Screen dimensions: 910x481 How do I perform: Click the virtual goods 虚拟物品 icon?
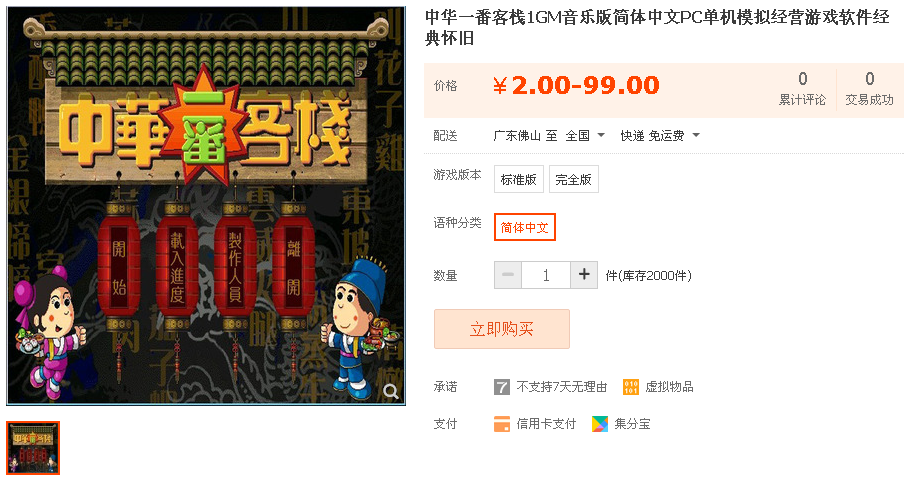630,387
